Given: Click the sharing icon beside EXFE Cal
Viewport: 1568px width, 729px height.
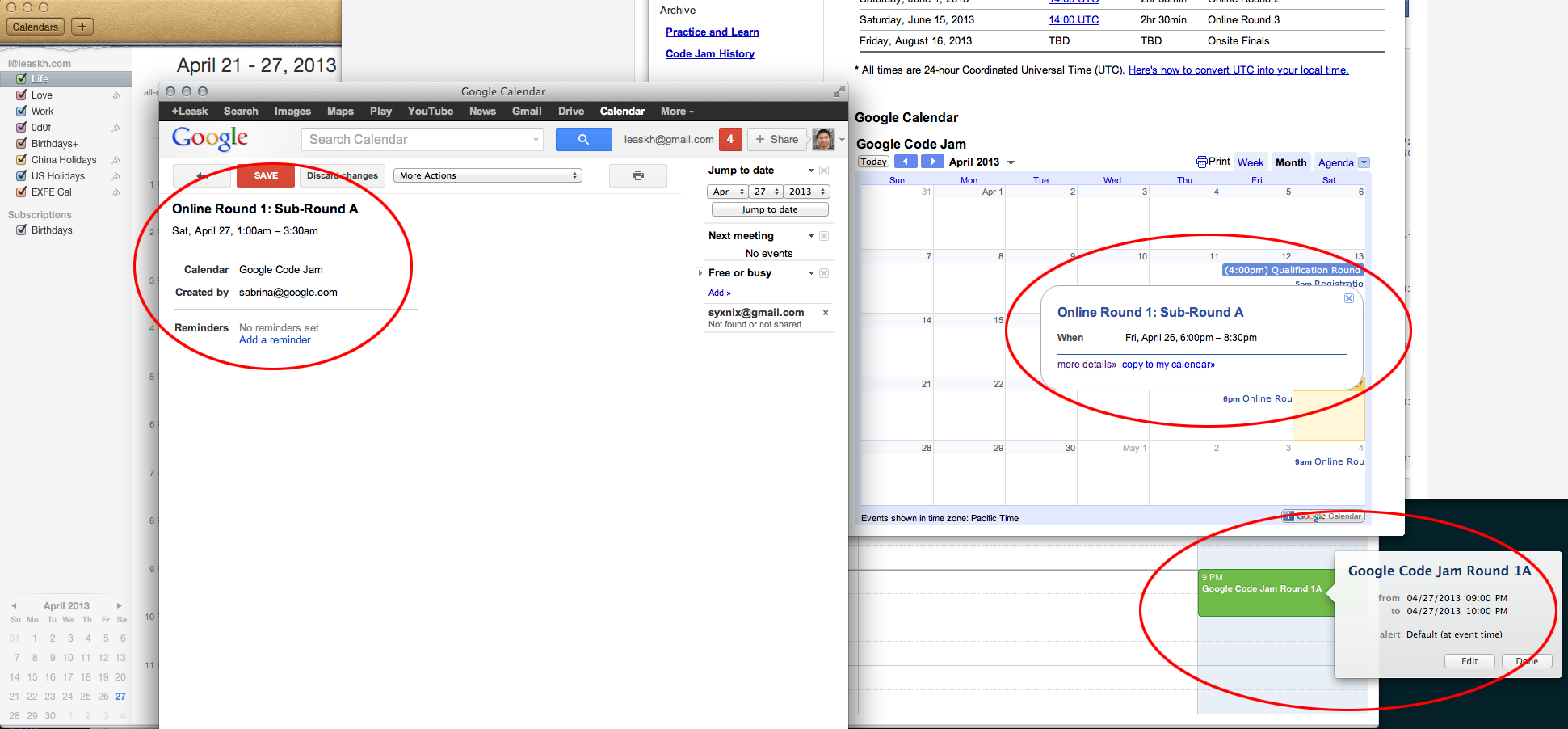Looking at the screenshot, I should 116,192.
